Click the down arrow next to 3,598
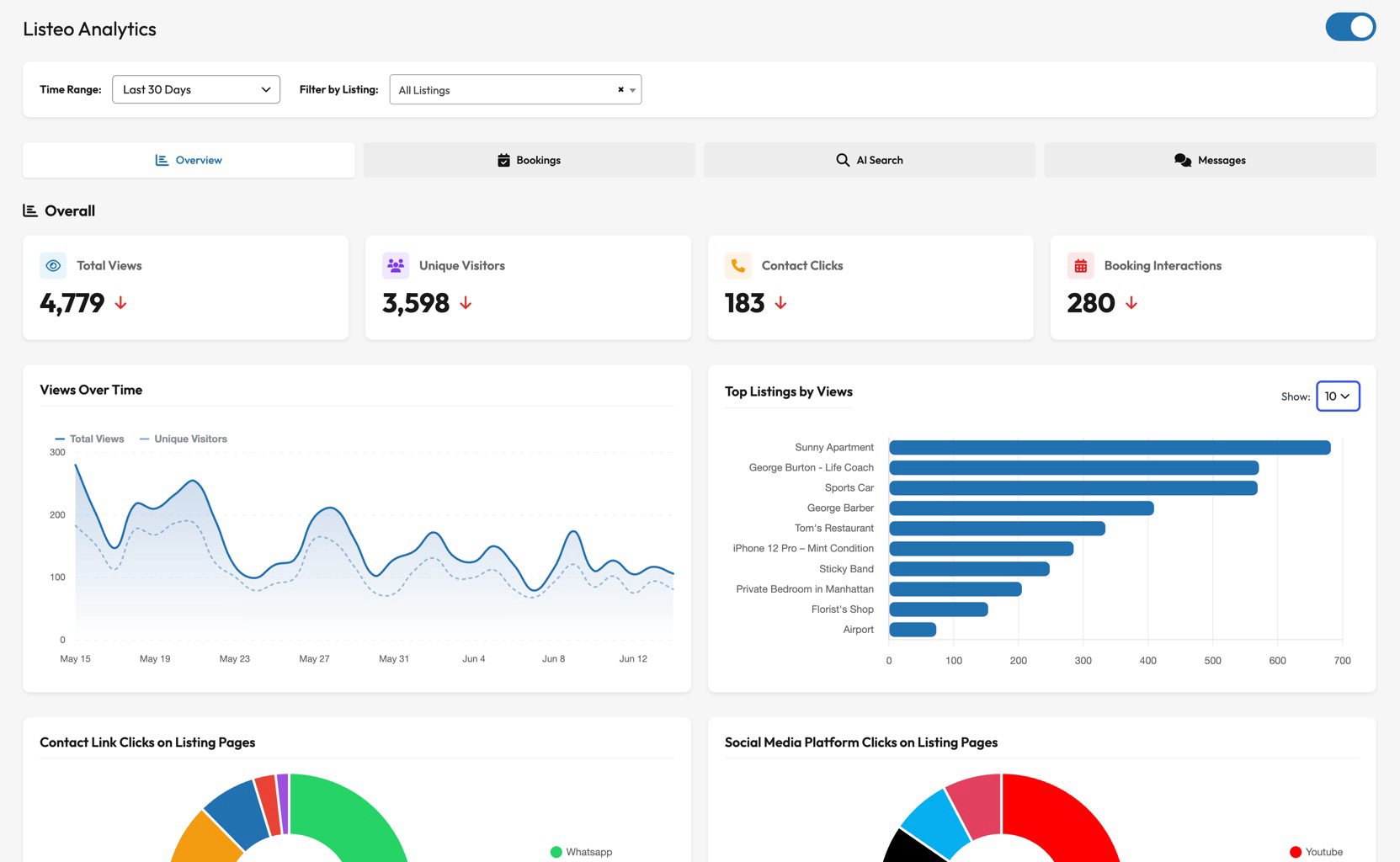The width and height of the screenshot is (1400, 862). click(466, 303)
